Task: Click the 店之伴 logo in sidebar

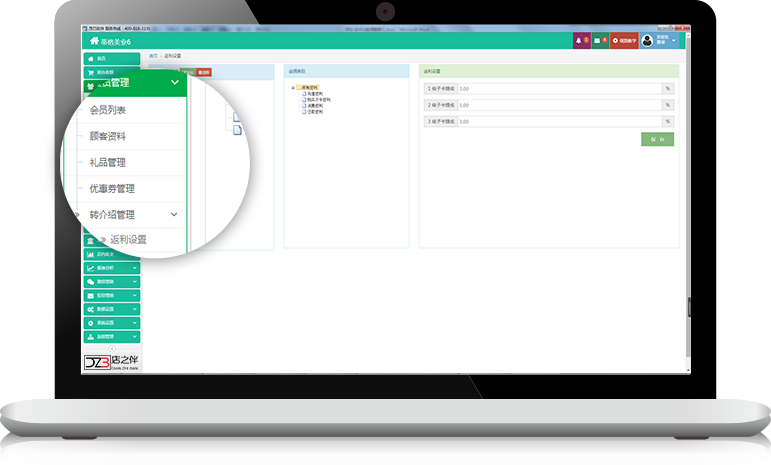Action: click(110, 362)
